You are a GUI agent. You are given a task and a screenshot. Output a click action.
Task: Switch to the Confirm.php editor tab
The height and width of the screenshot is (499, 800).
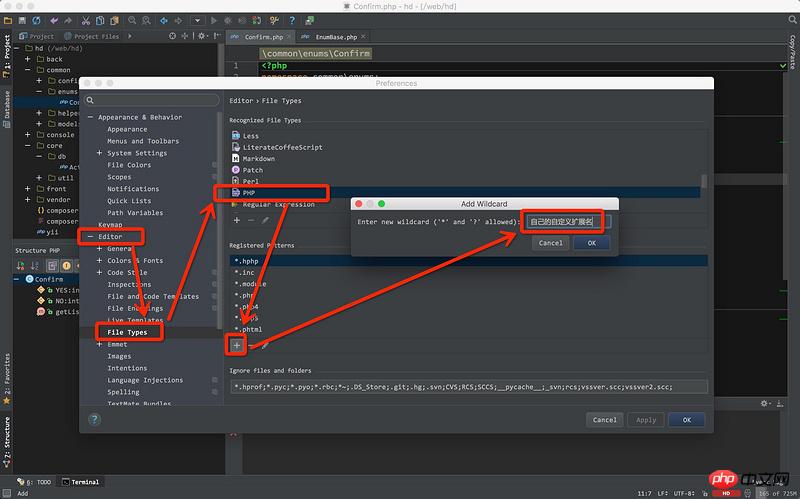pos(260,37)
